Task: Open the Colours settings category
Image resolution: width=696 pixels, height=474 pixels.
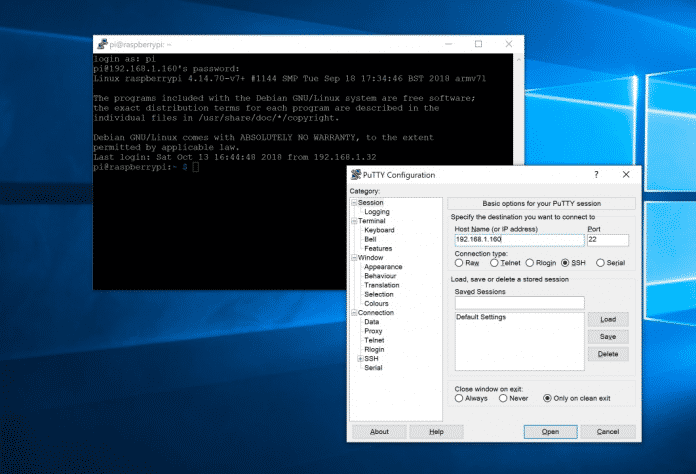Action: point(377,303)
